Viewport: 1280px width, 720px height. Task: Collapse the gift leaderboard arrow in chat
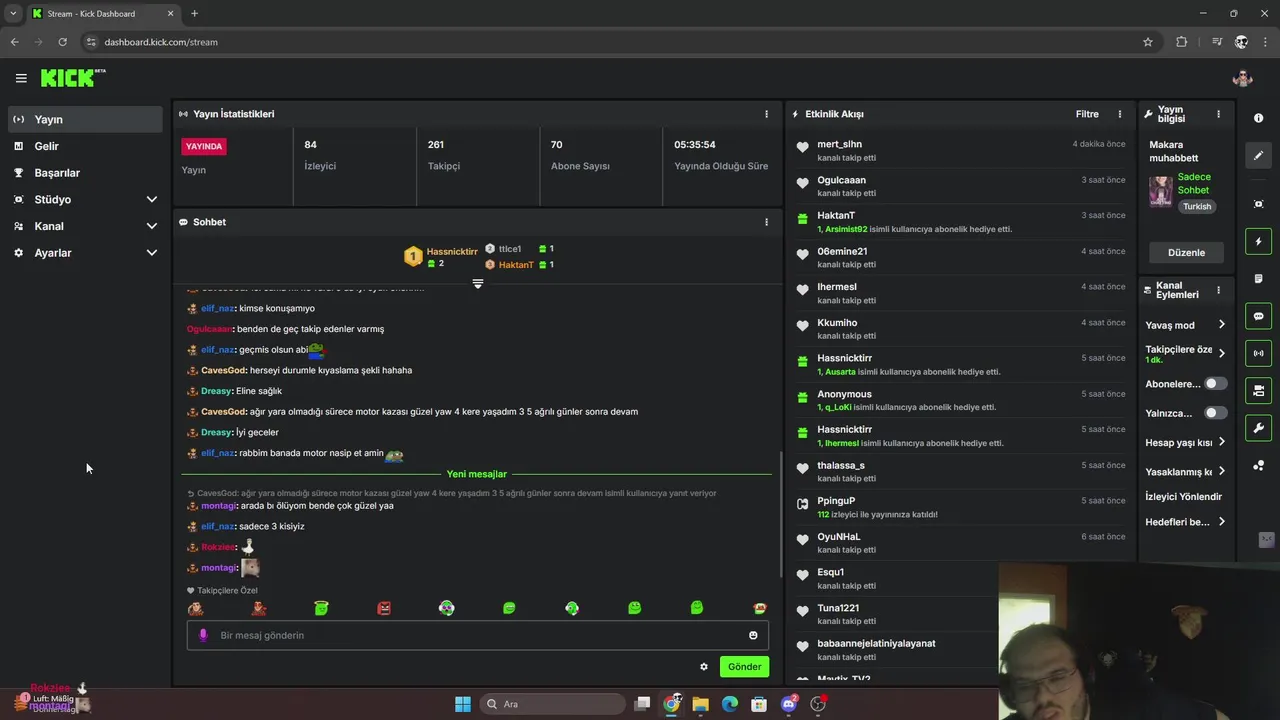478,284
